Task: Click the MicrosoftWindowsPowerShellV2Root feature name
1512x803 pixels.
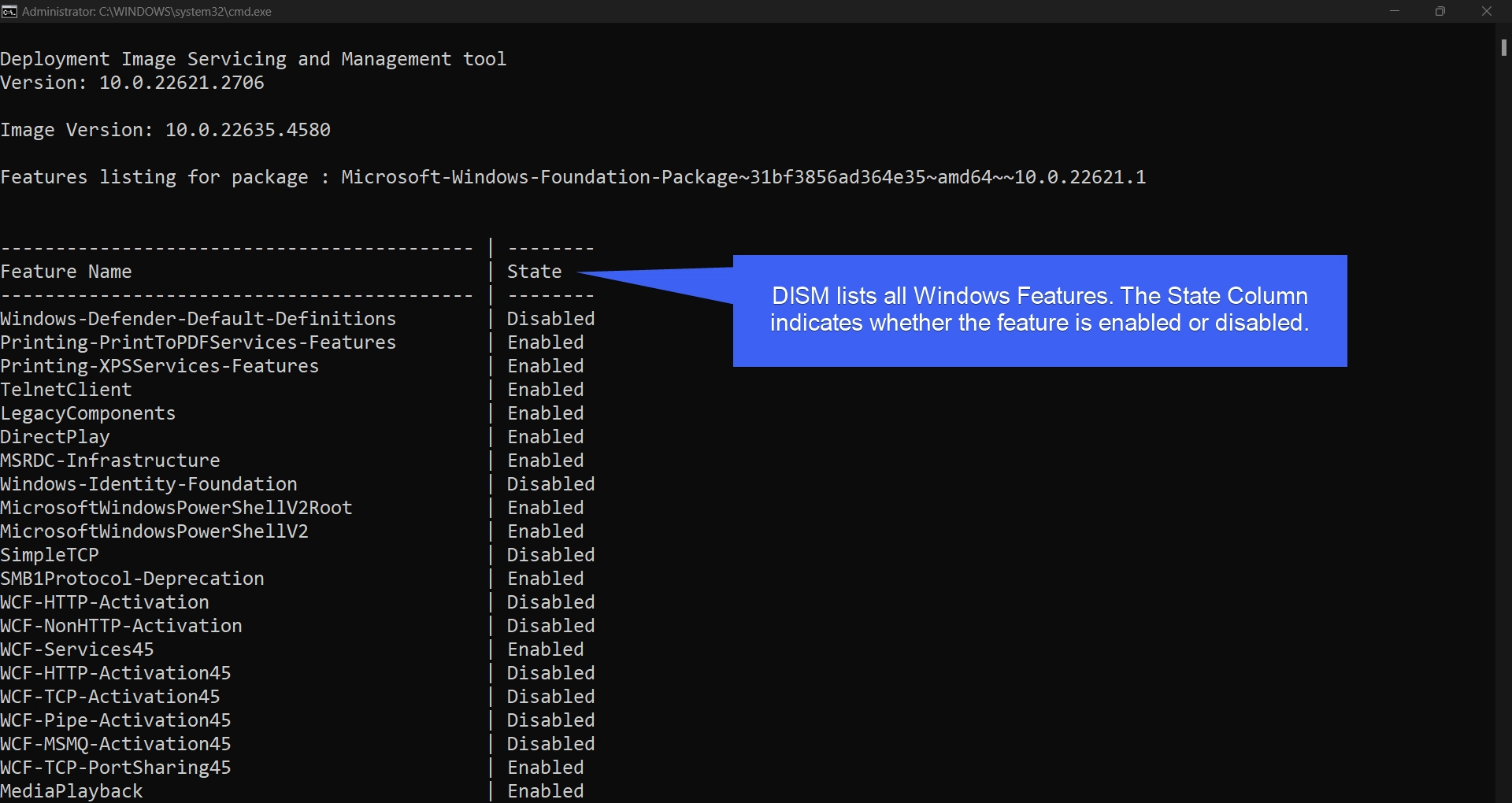Action: point(176,508)
